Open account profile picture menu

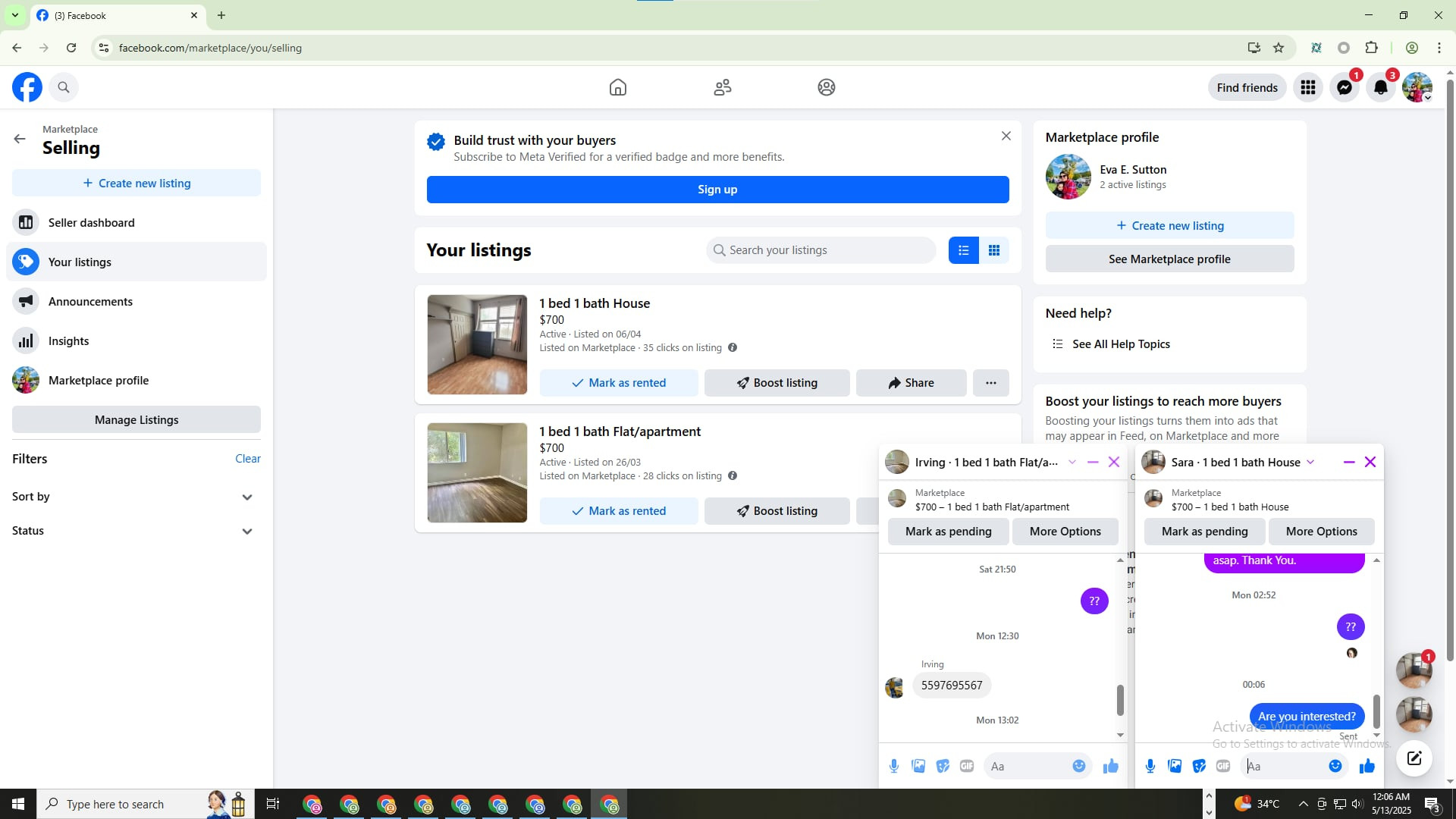1417,87
